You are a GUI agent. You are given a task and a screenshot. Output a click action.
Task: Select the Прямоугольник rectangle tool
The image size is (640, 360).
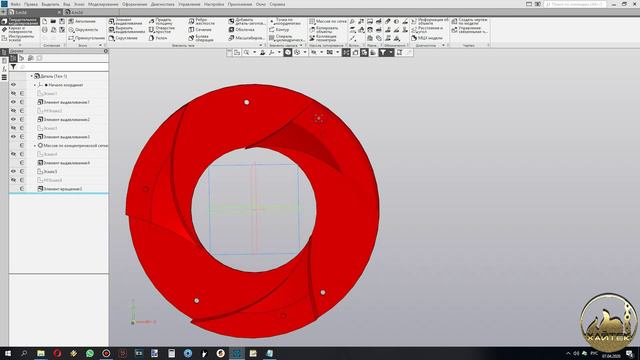click(x=86, y=38)
